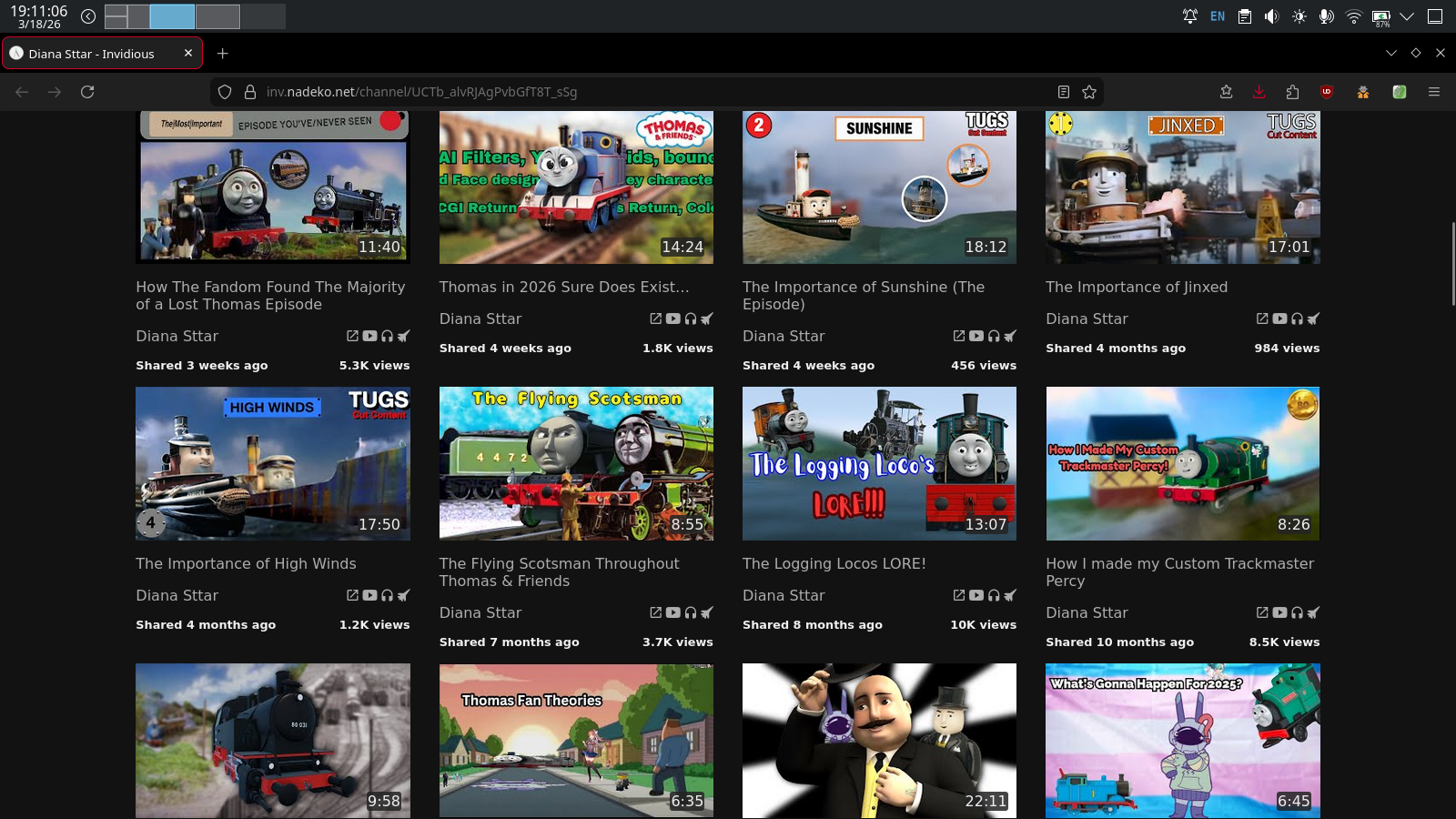This screenshot has height=819, width=1456.
Task: Close the Diana Sttar - Invidious tab
Action: [188, 54]
